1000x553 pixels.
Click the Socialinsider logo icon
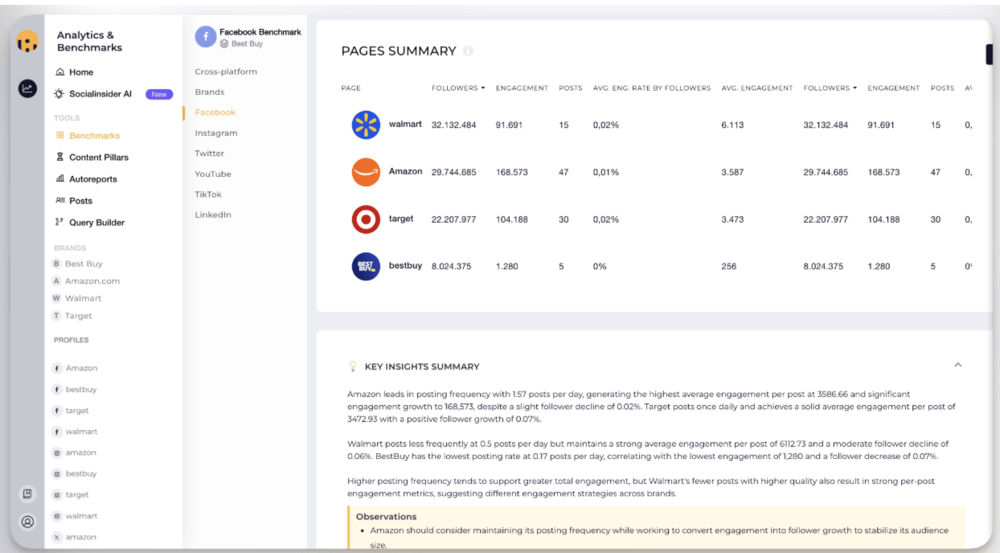coord(27,42)
